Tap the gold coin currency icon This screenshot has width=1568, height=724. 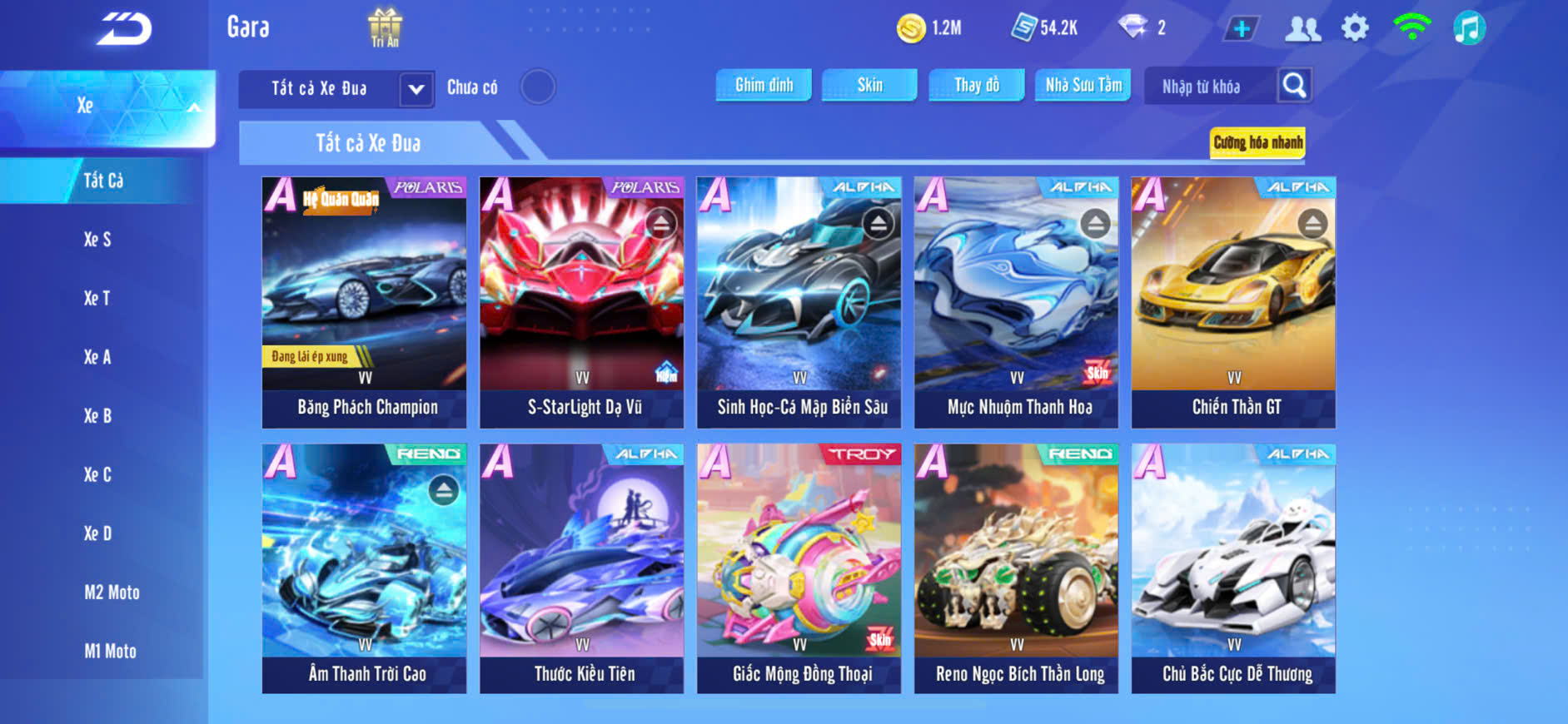(x=911, y=28)
